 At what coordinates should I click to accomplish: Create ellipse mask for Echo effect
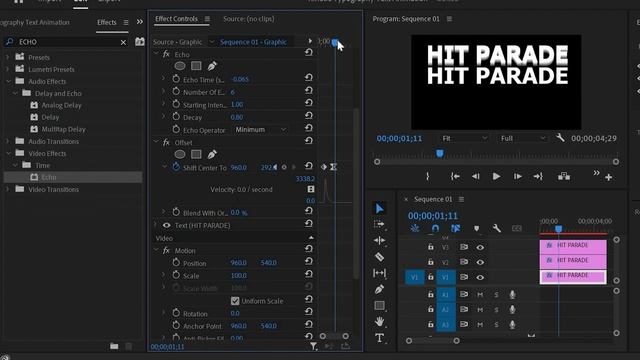click(180, 66)
